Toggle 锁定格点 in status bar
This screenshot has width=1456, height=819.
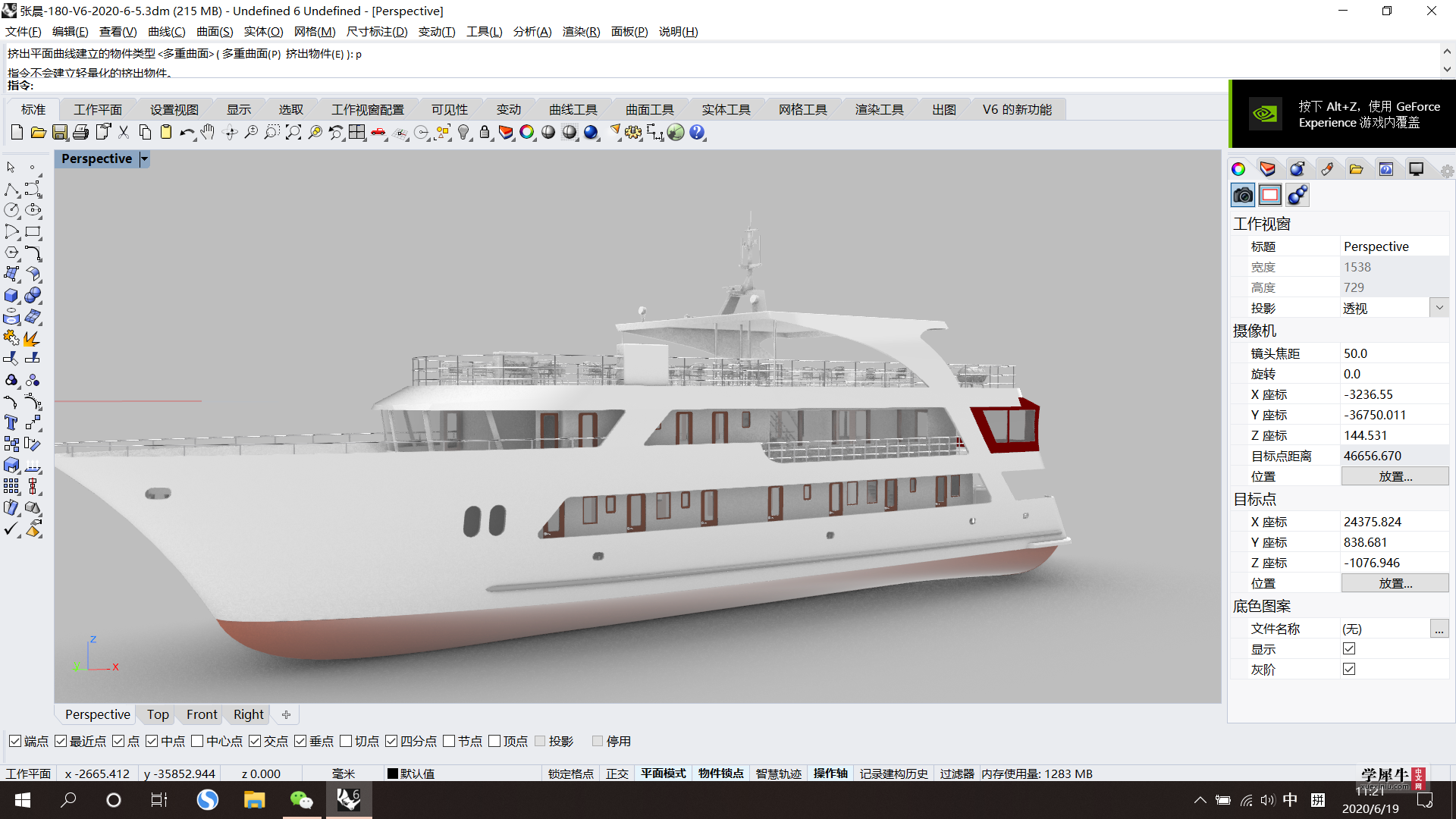coord(571,773)
